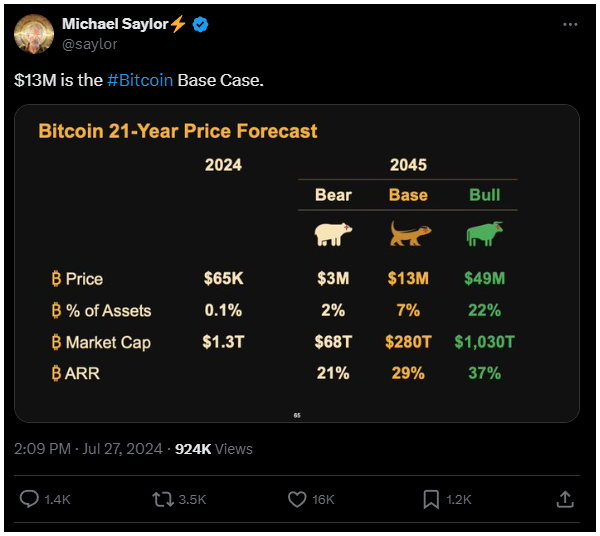Image resolution: width=600 pixels, height=536 pixels.
Task: Like the tweet with heart icon
Action: [297, 499]
